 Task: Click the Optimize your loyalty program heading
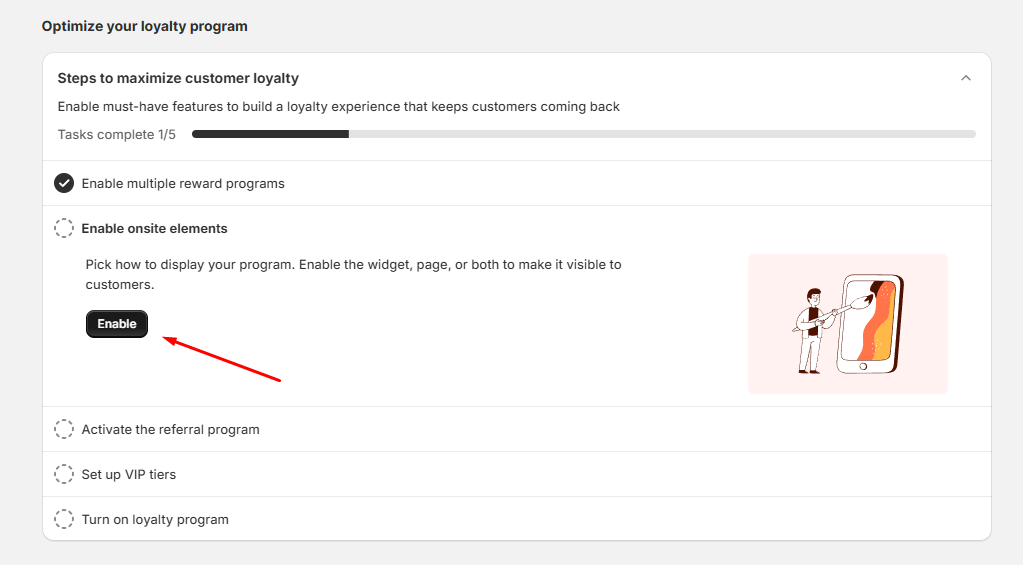coord(145,26)
